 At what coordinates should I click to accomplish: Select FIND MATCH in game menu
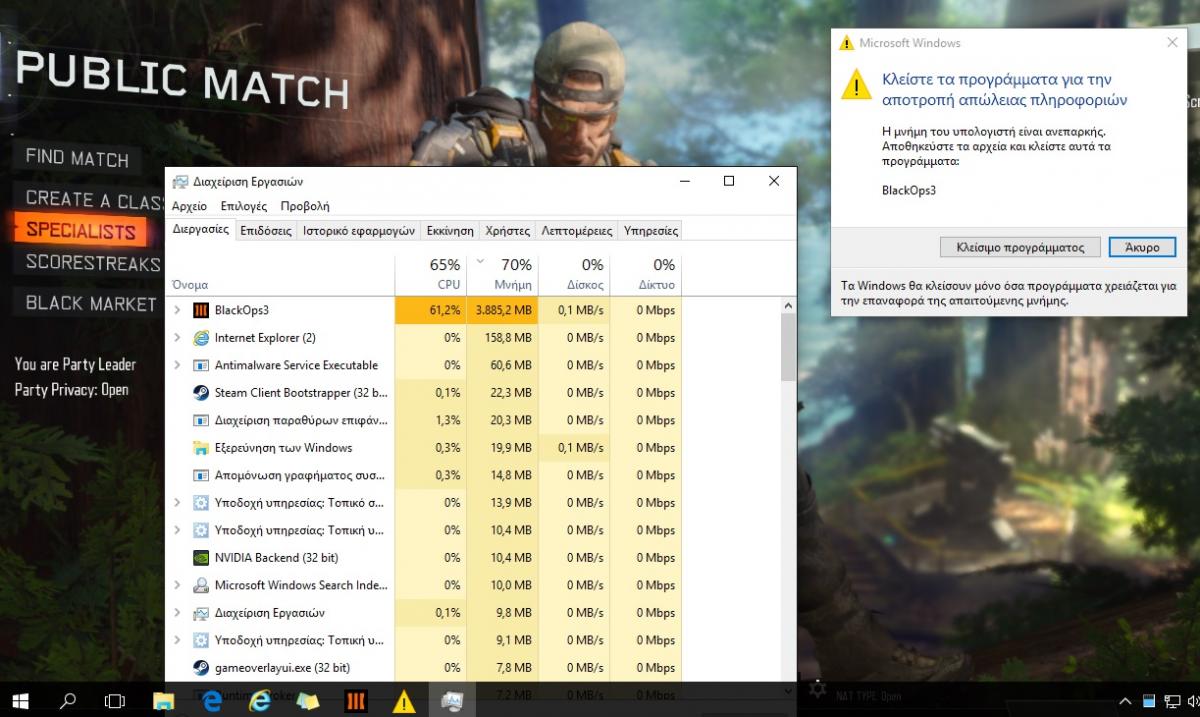coord(77,158)
